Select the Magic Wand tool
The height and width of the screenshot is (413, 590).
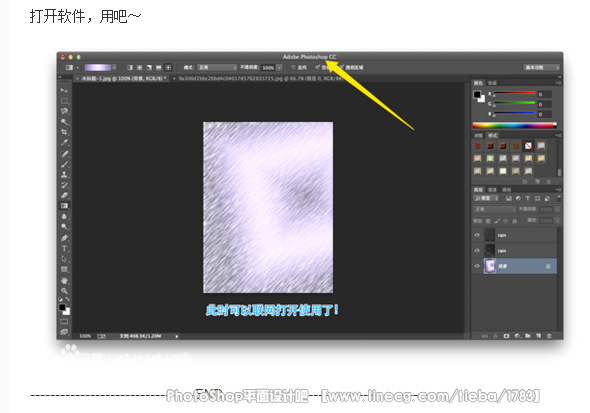coord(64,121)
